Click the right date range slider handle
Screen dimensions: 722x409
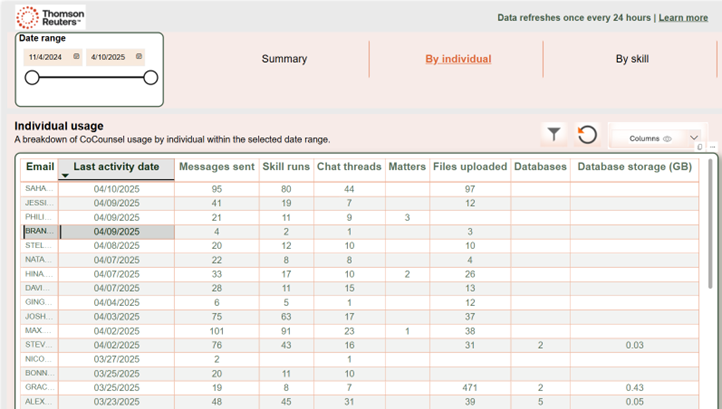point(151,78)
